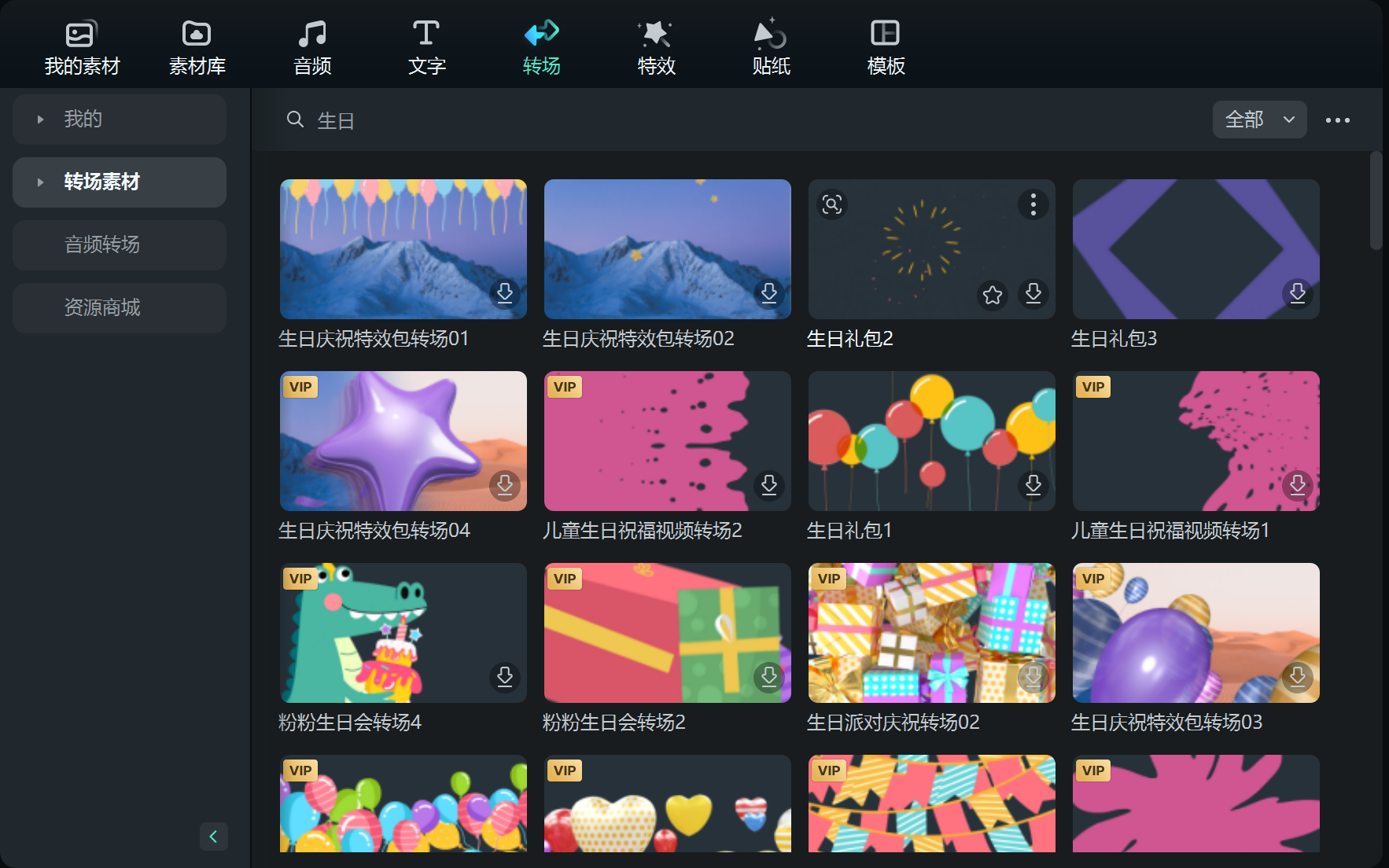Image resolution: width=1389 pixels, height=868 pixels.
Task: Switch to the 文字 text tab
Action: [426, 48]
